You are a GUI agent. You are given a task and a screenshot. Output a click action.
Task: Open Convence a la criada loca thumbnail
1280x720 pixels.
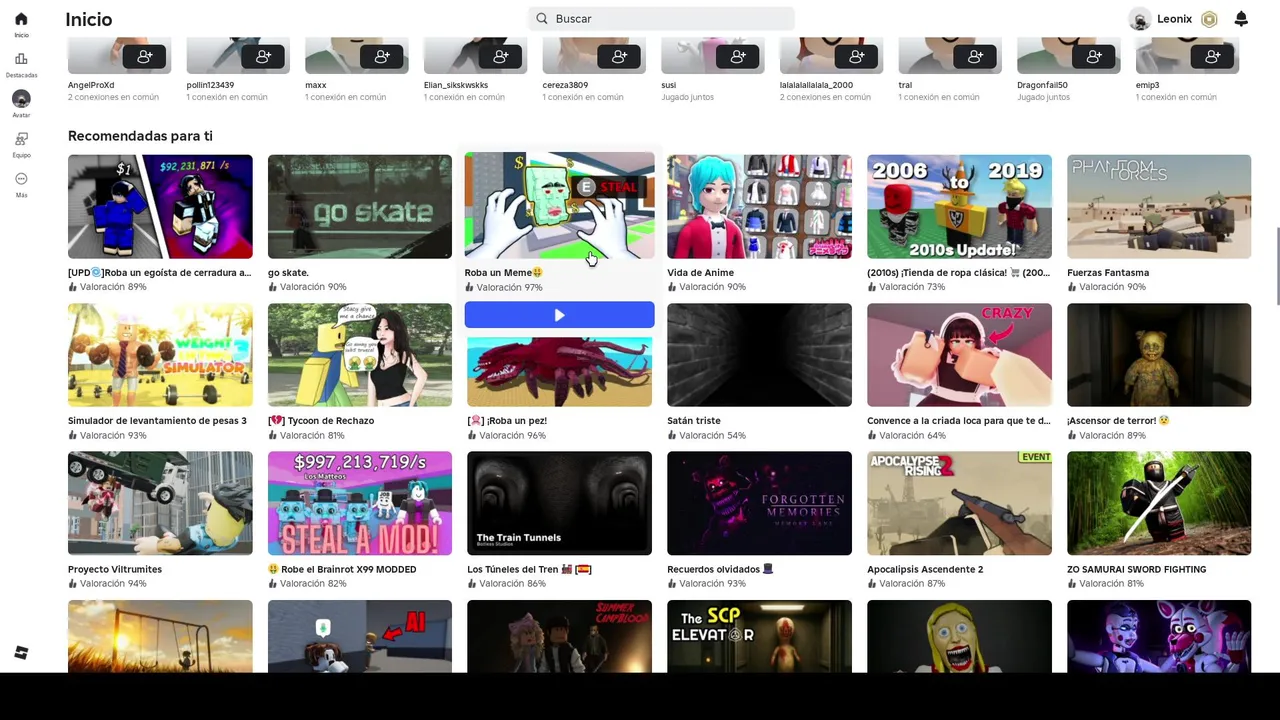959,355
